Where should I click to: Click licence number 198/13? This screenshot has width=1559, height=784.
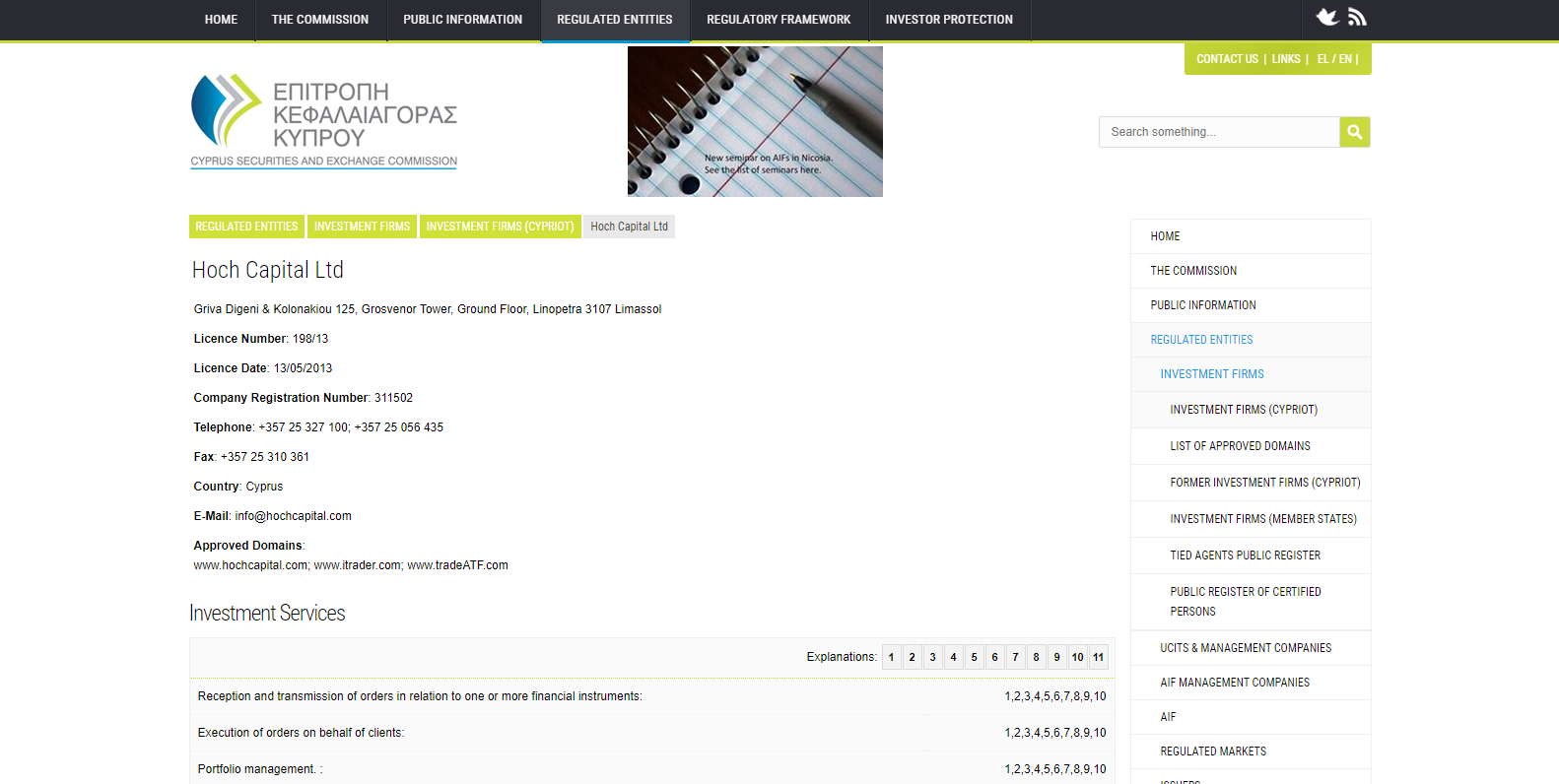point(310,339)
